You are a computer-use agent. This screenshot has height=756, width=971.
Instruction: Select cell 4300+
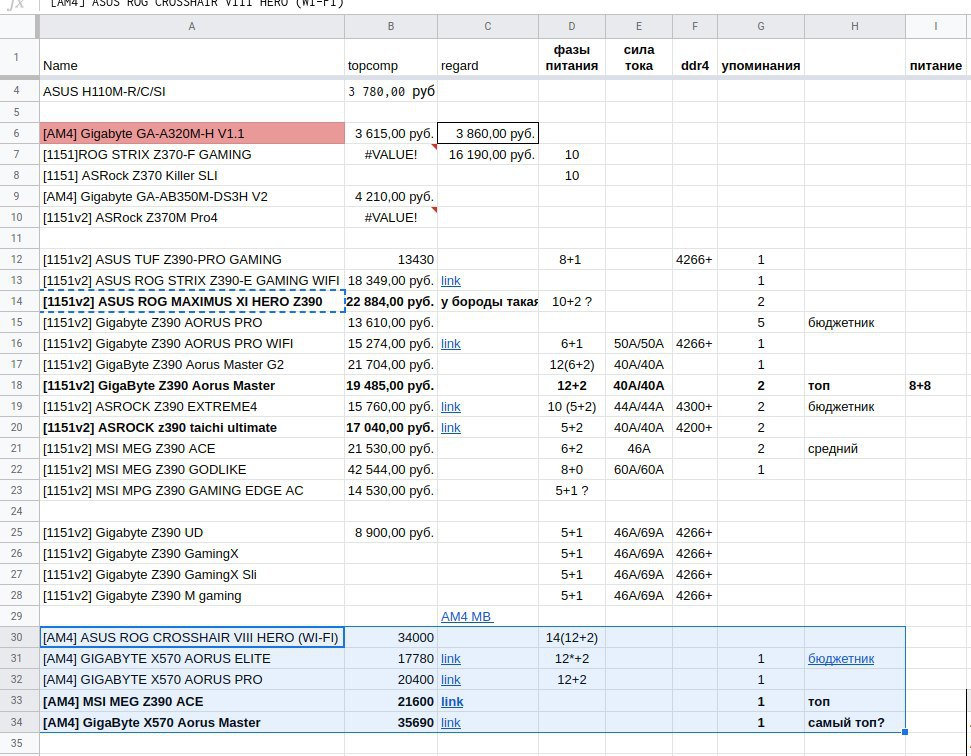(x=695, y=407)
